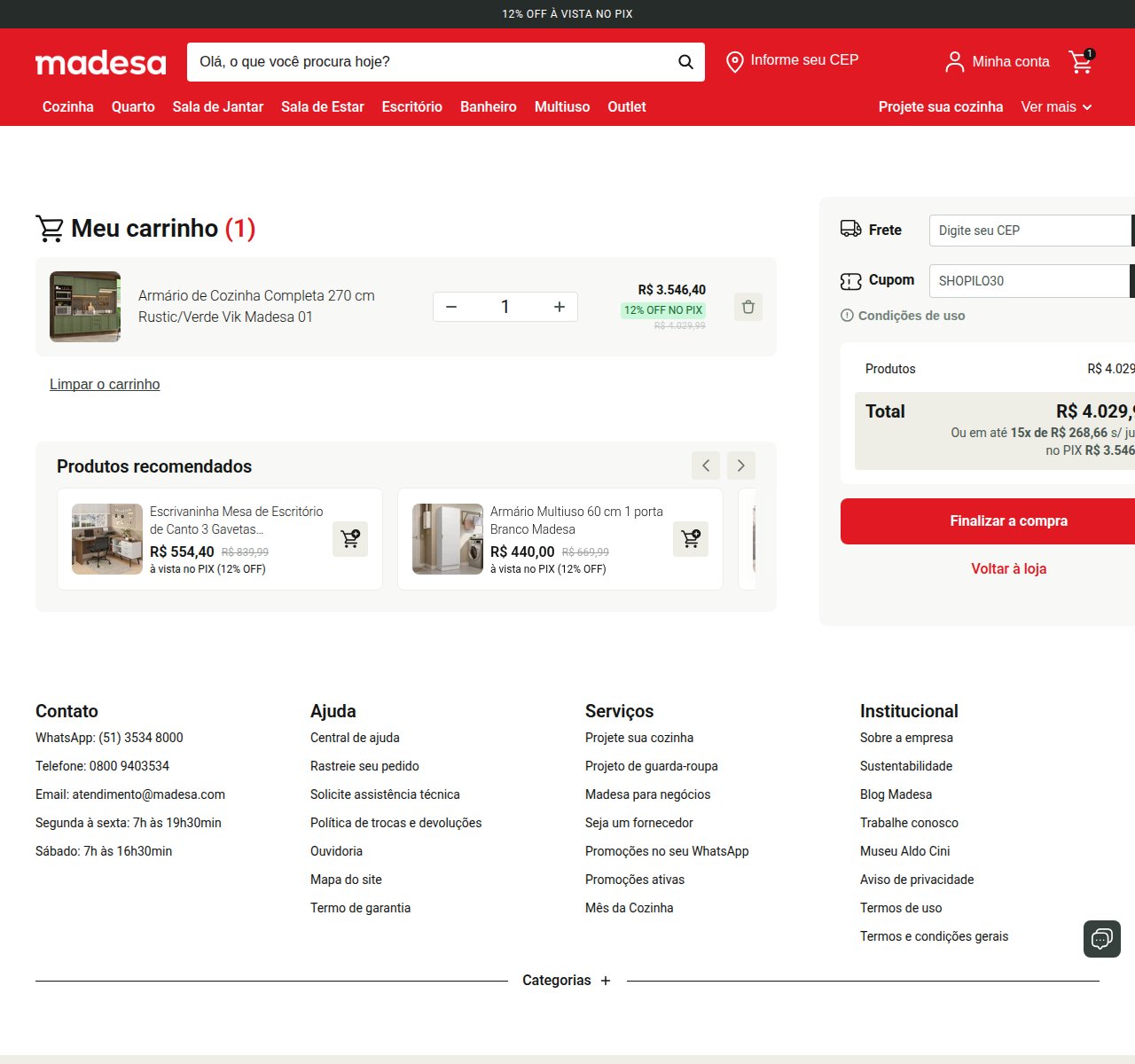This screenshot has height=1064, width=1135.
Task: Open kitchen cabinet product thumbnail
Action: 85,307
